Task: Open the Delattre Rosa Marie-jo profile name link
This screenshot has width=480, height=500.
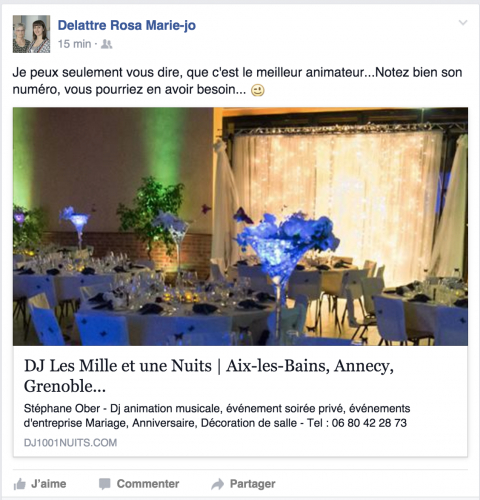Action: pyautogui.click(x=127, y=25)
